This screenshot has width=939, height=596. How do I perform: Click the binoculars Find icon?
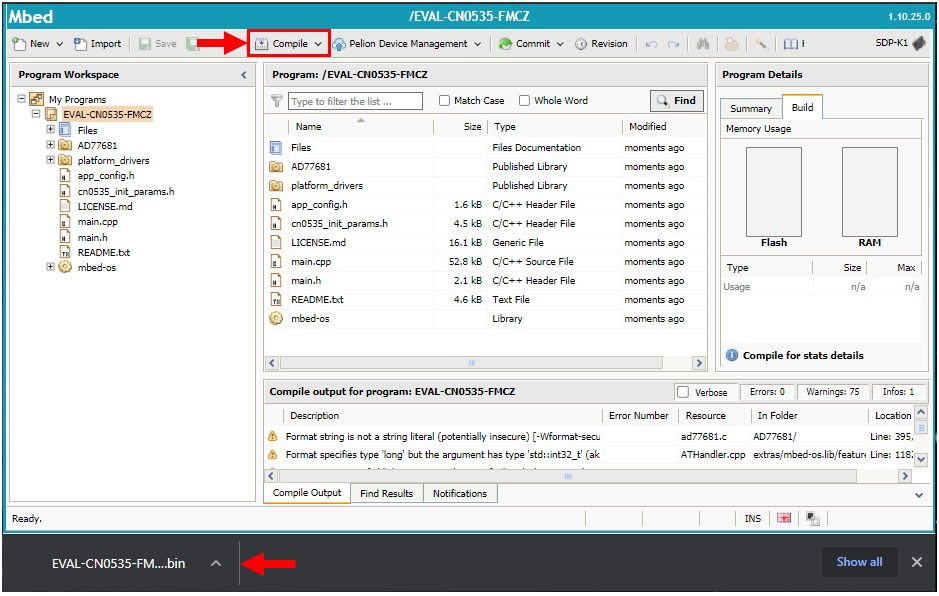(x=703, y=44)
